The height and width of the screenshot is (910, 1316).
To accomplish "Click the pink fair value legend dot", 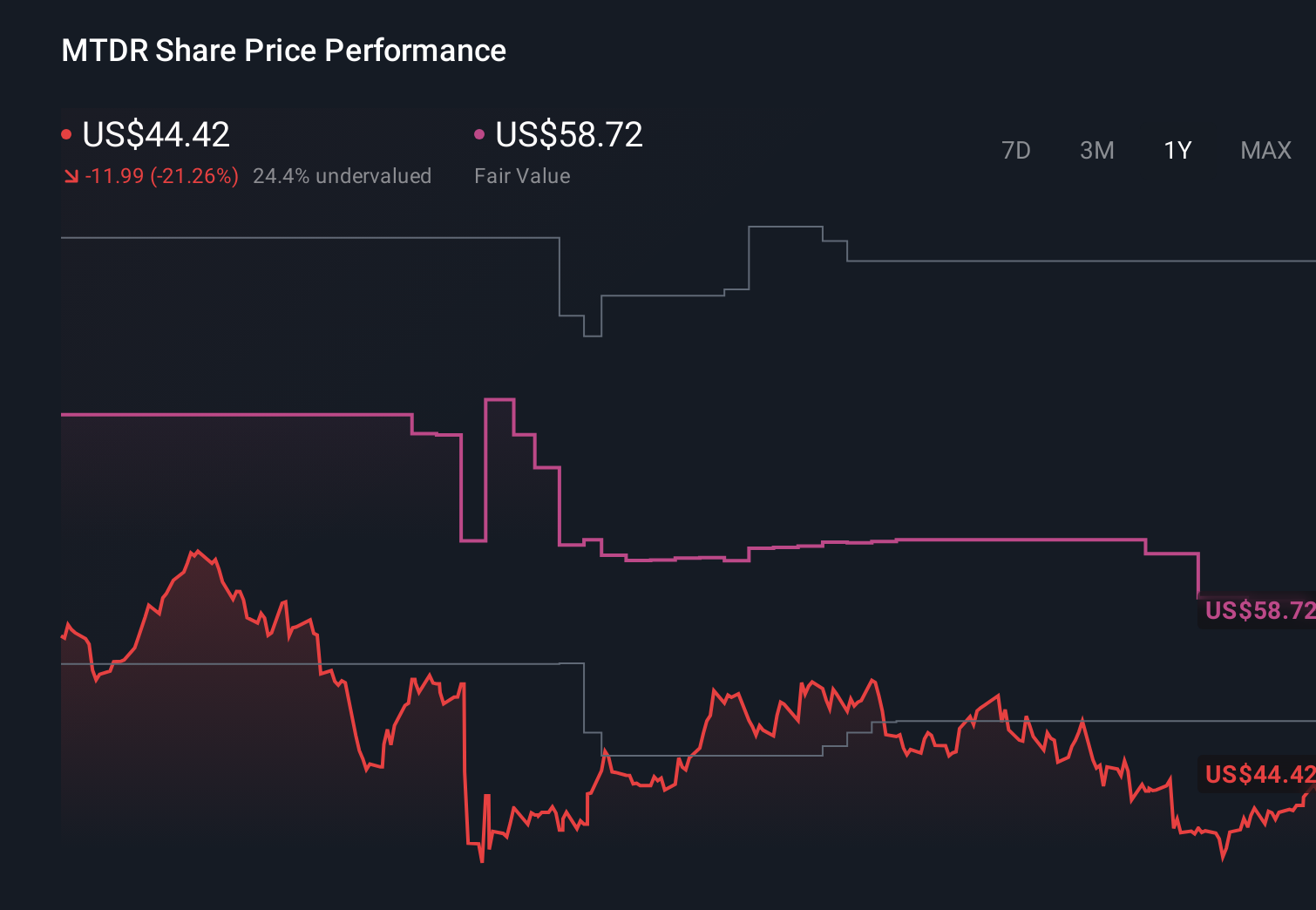I will (x=479, y=134).
